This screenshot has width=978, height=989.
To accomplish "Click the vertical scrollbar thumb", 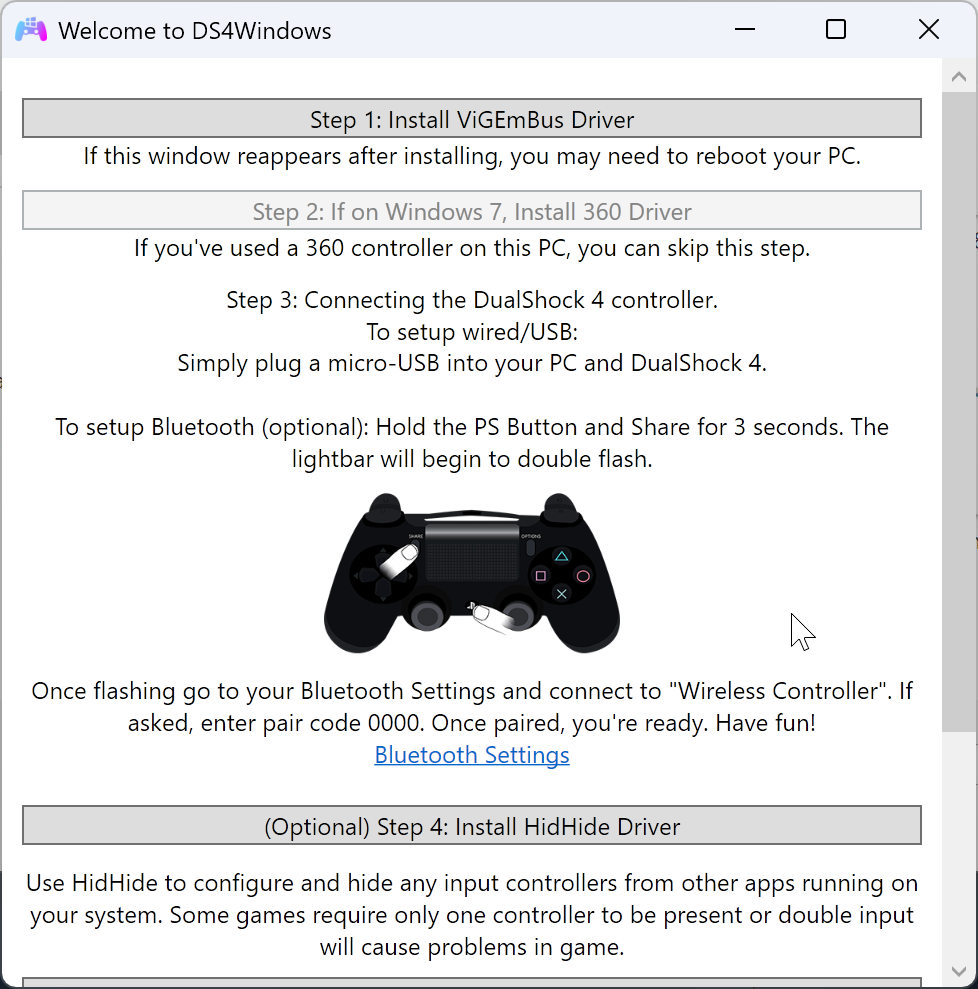I will pyautogui.click(x=959, y=413).
